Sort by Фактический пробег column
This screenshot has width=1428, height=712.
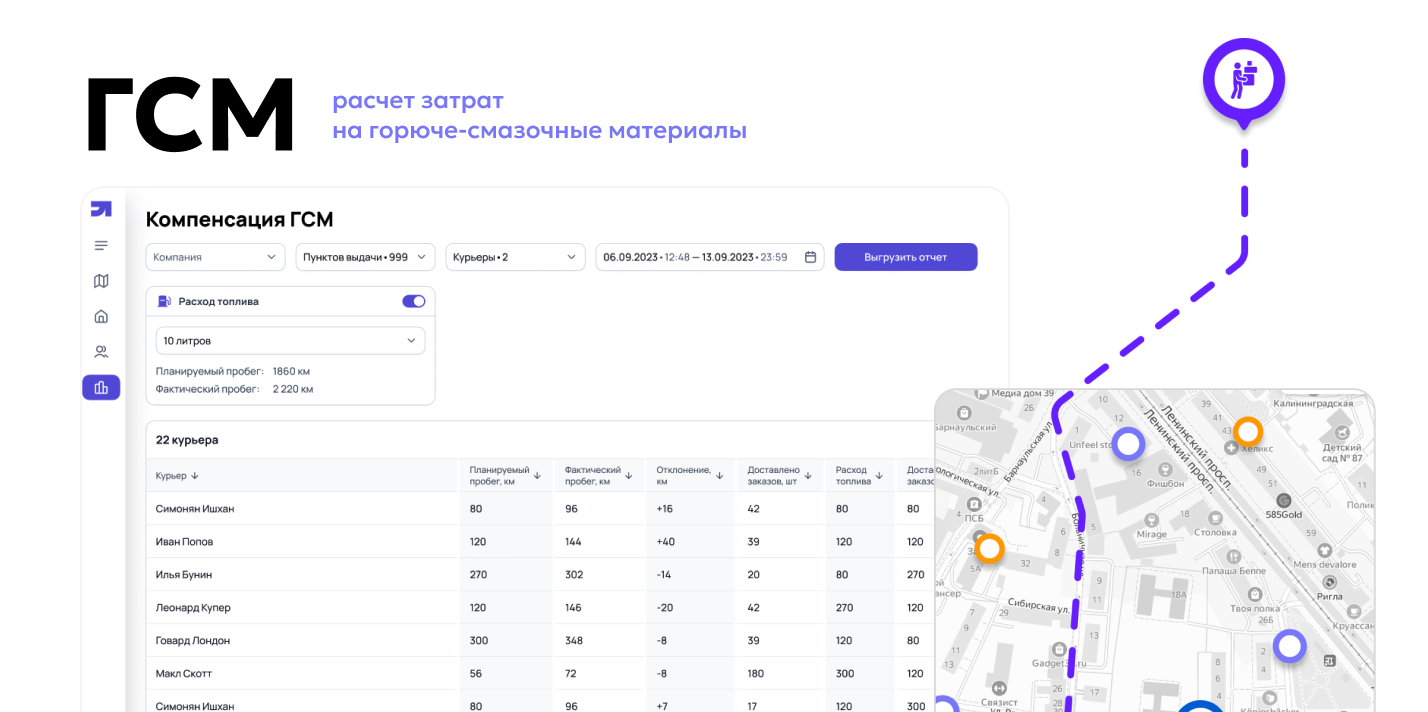[598, 476]
